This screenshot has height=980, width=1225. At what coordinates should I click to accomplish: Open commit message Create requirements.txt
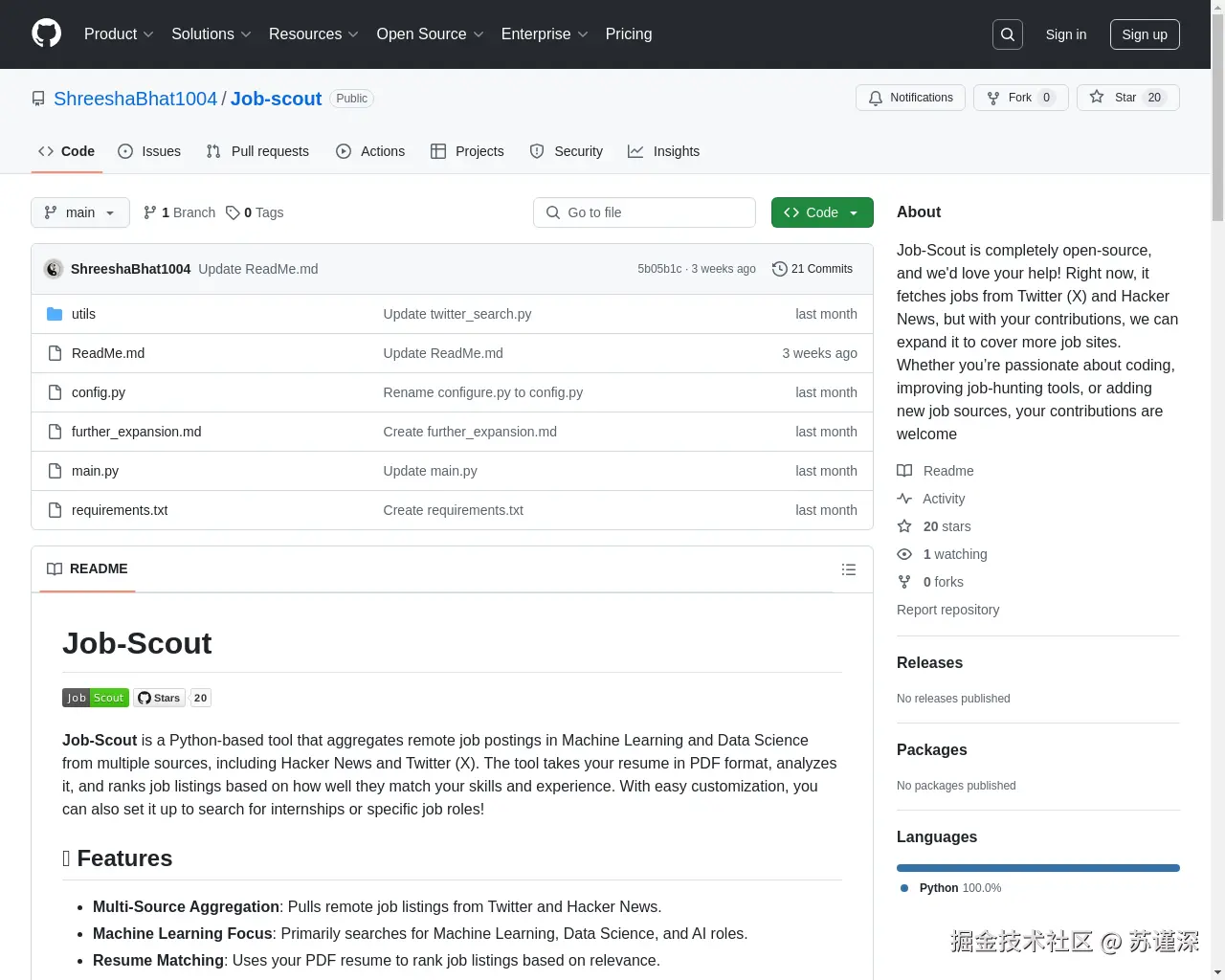[x=454, y=510]
